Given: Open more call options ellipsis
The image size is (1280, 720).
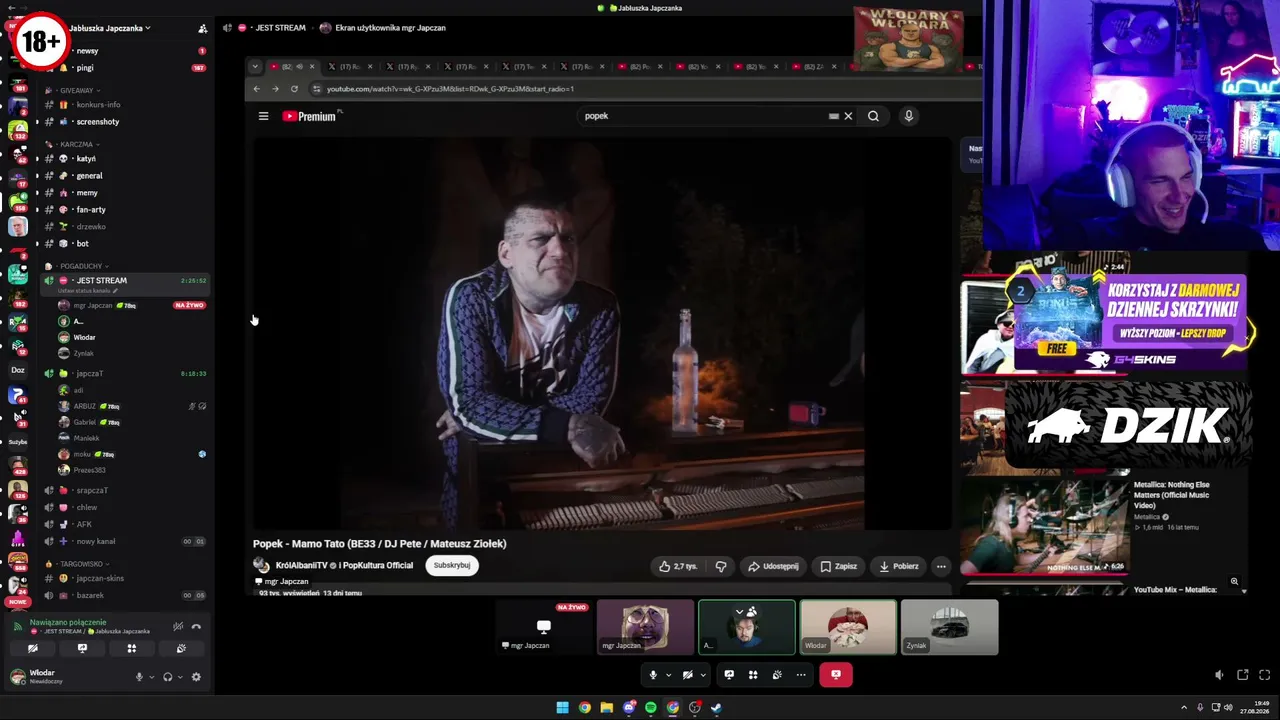Looking at the screenshot, I should click(x=801, y=675).
